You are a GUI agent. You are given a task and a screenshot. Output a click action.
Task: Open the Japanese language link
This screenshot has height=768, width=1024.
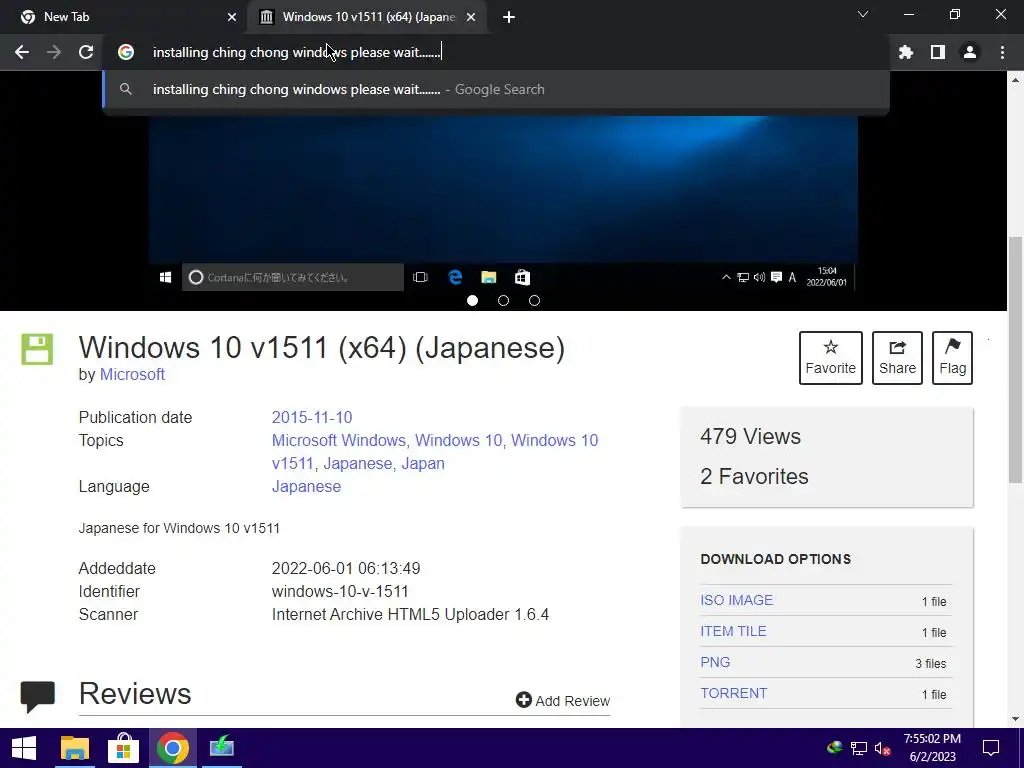point(306,487)
